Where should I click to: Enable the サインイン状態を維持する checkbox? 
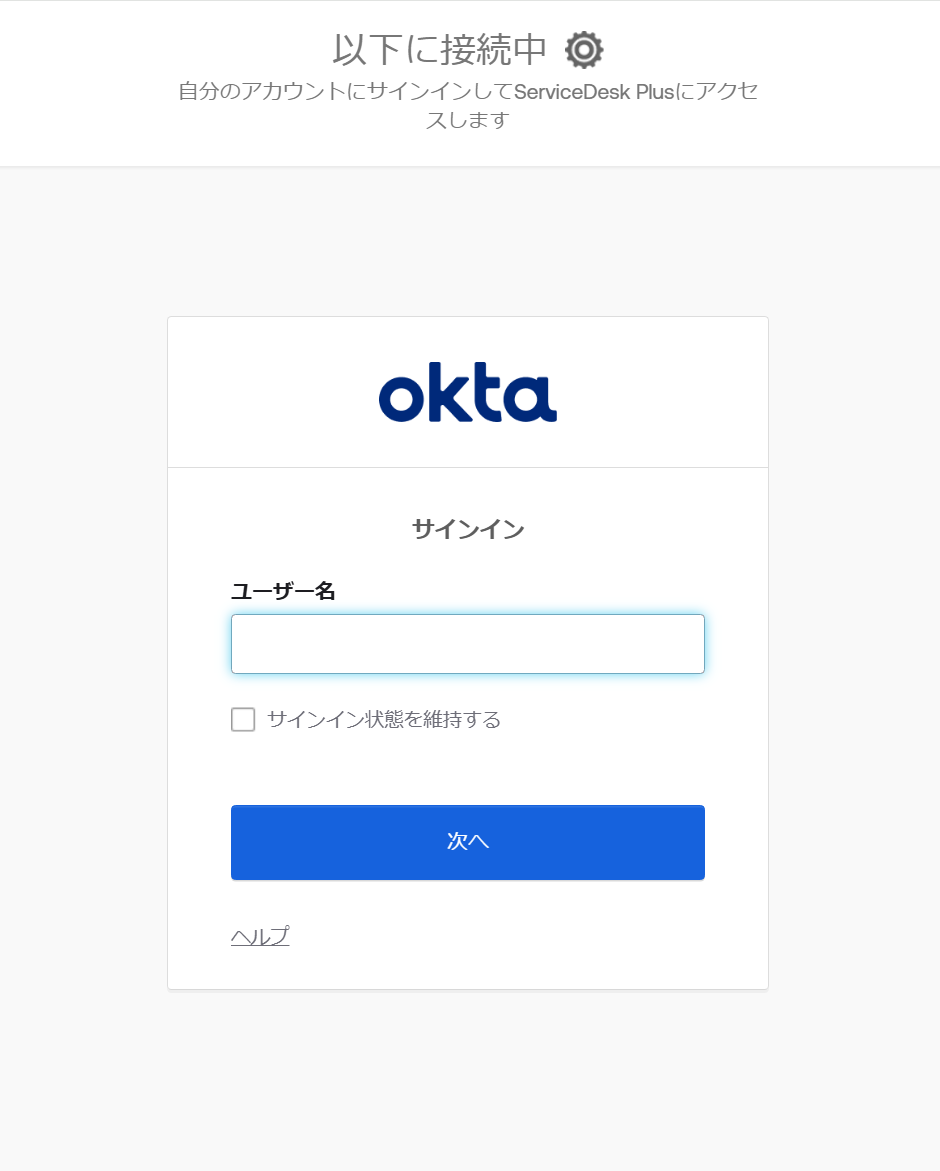[x=243, y=719]
